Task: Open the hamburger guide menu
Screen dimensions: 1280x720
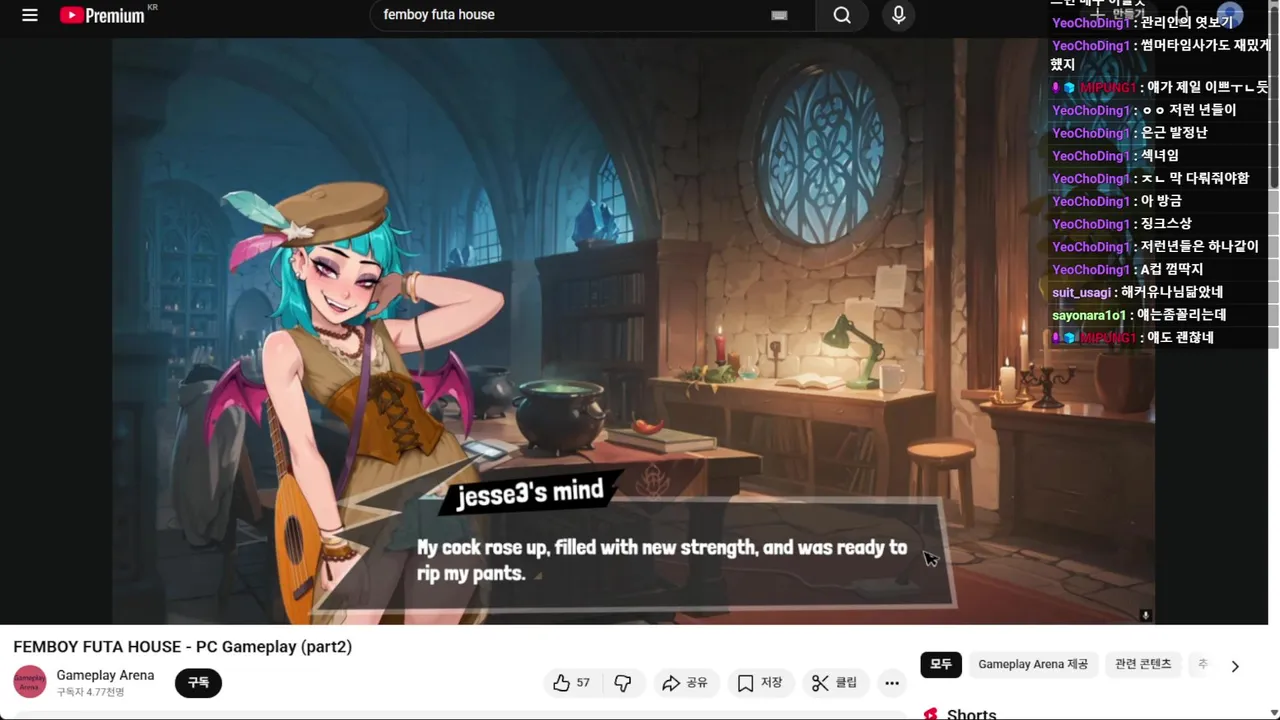Action: coord(30,15)
